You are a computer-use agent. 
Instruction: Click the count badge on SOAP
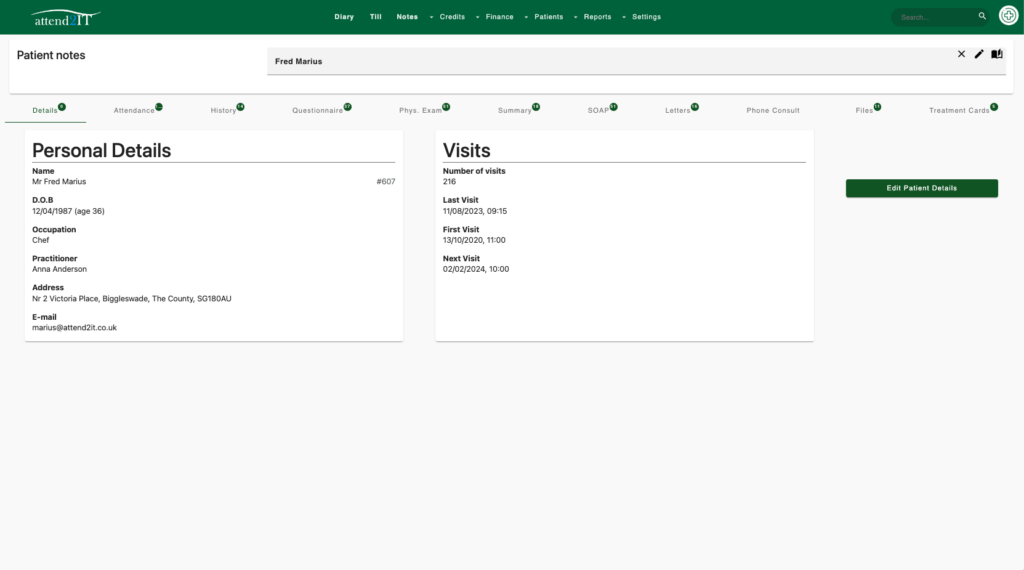coord(613,106)
